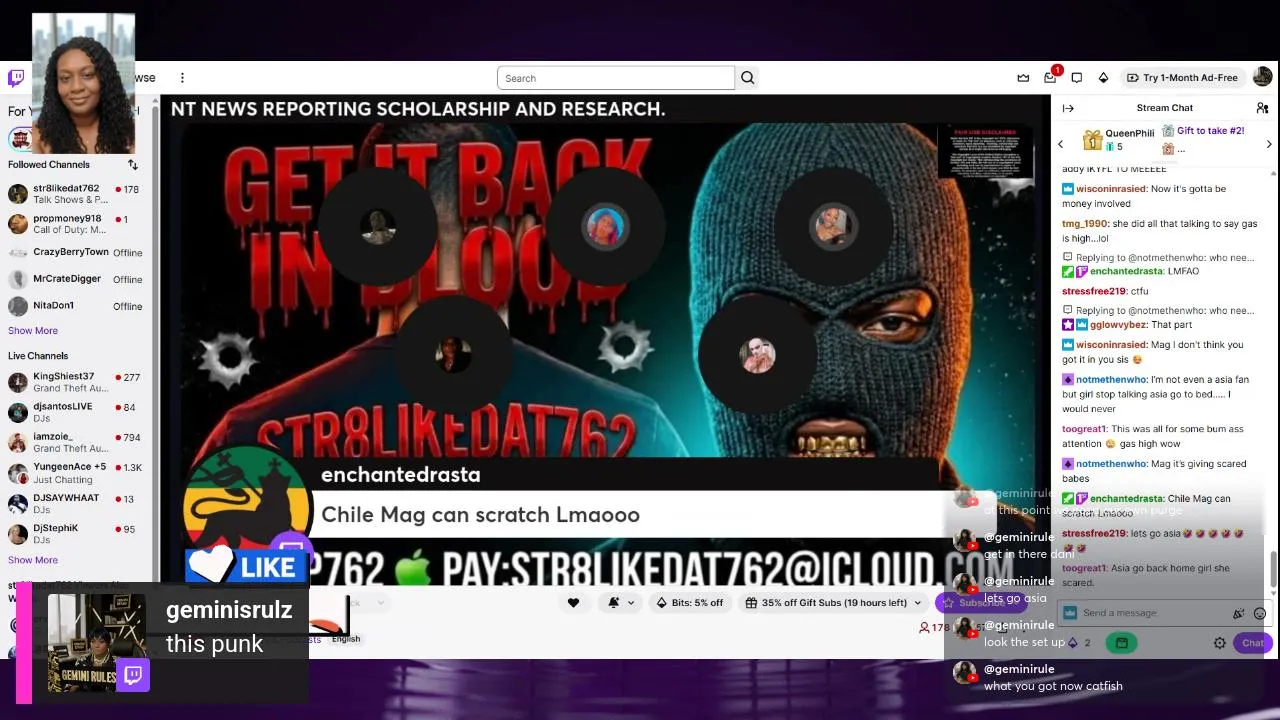
Task: Click QueenPhili gold gift badge
Action: click(1092, 140)
